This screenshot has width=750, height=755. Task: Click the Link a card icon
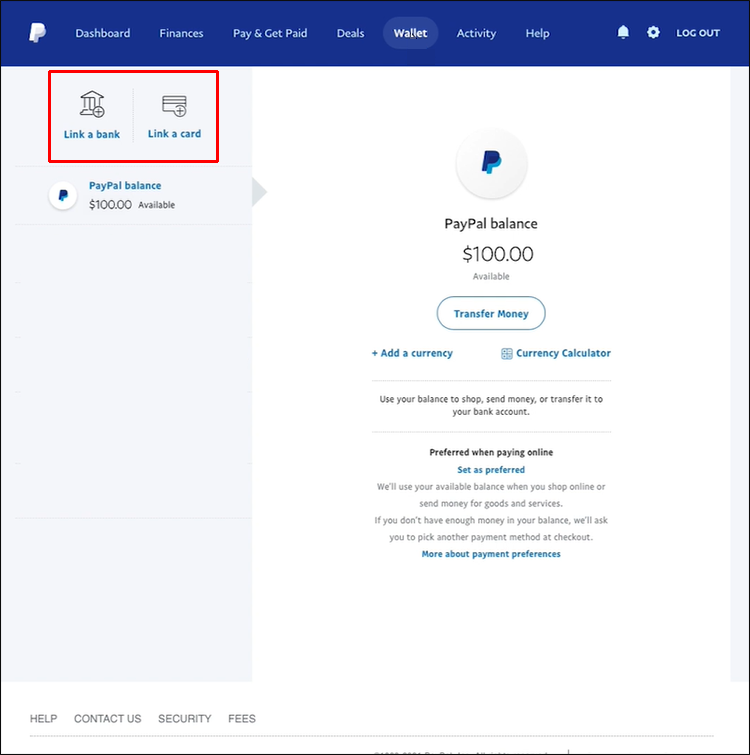(174, 106)
